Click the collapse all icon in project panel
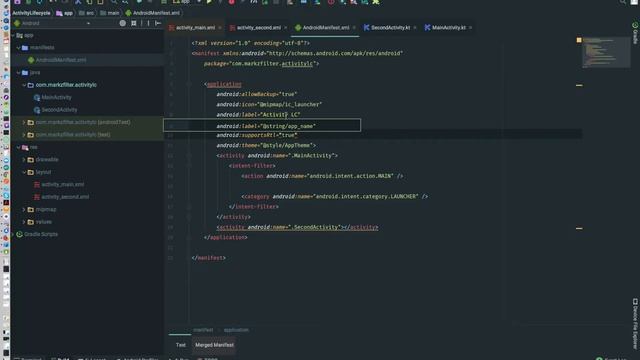This screenshot has width=640, height=360. 134,23
